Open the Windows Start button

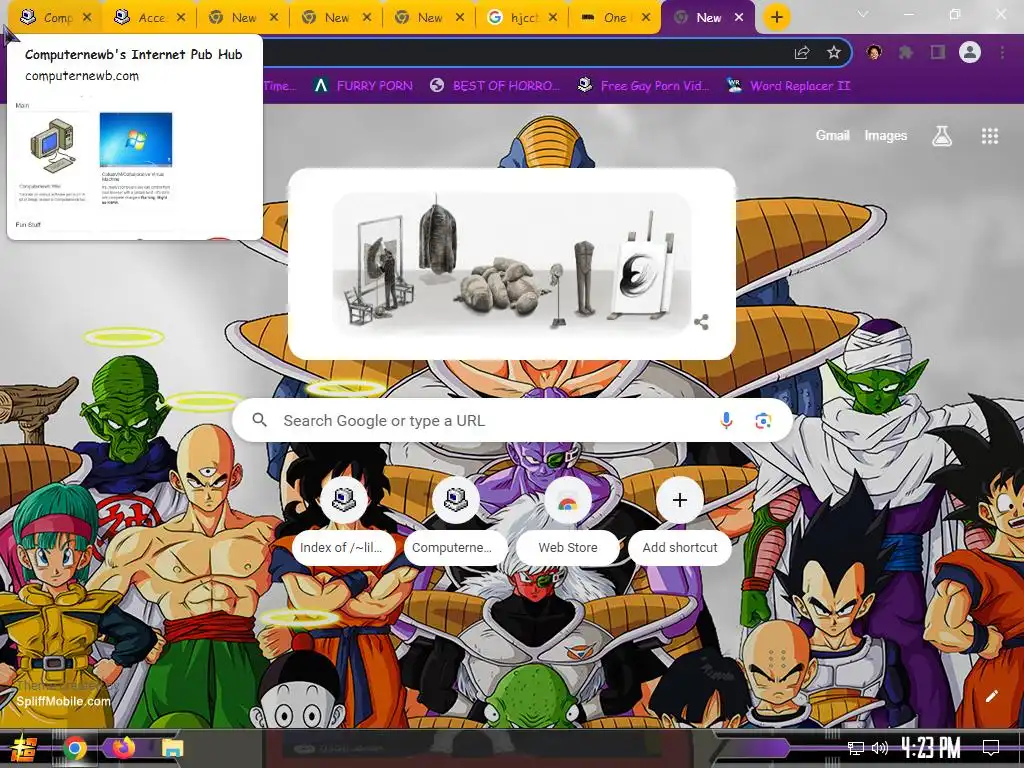[24, 748]
